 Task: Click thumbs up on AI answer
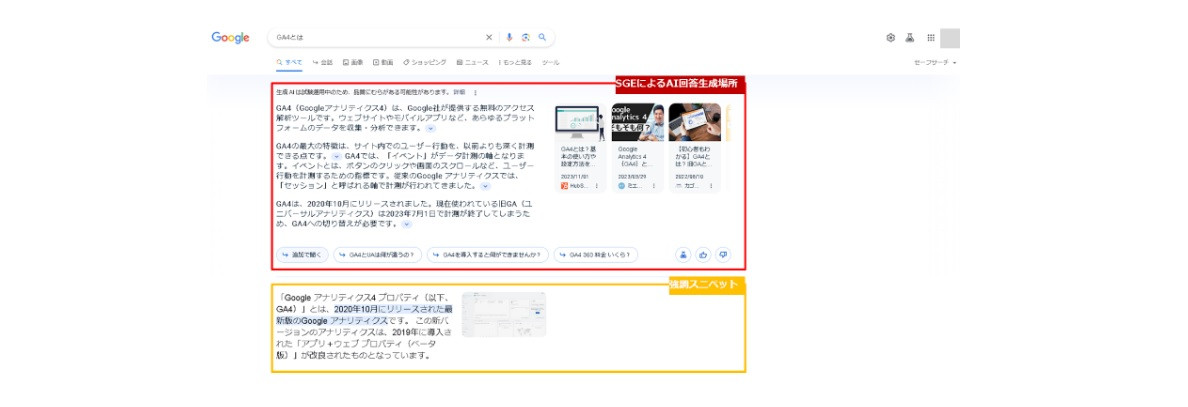pos(703,255)
